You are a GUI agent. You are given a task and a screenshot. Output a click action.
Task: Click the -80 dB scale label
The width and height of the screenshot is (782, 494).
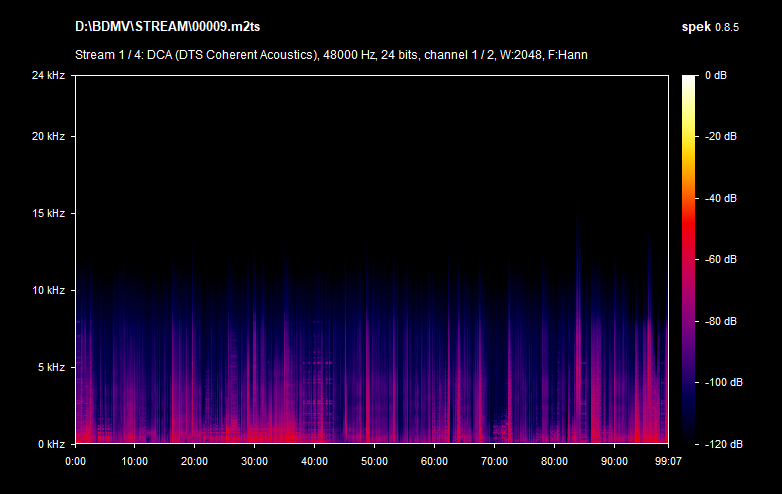pyautogui.click(x=720, y=321)
